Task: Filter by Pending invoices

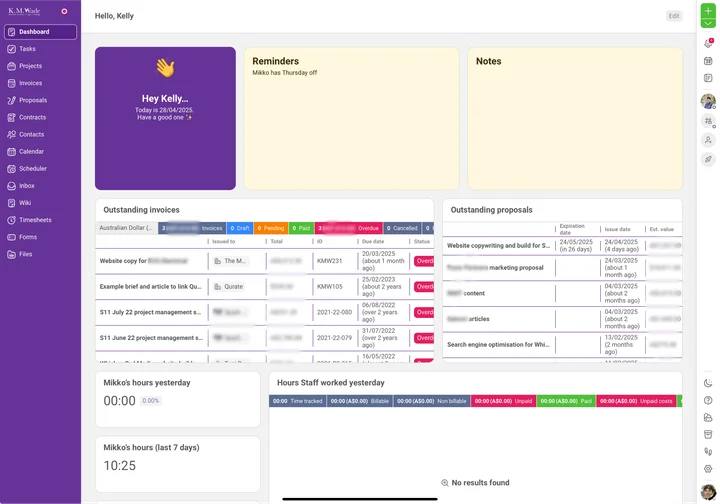Action: (x=270, y=228)
